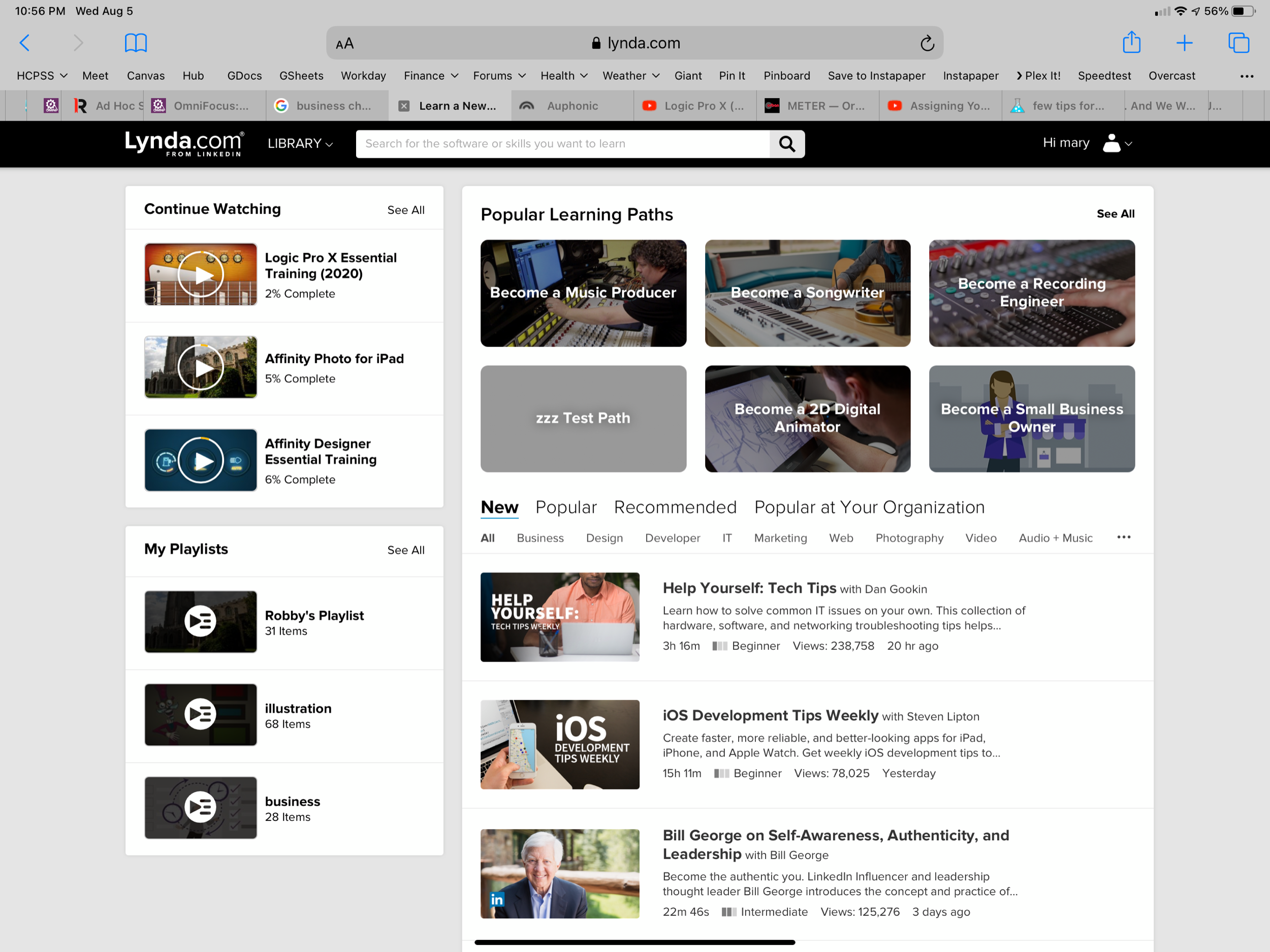The image size is (1270, 952).
Task: Open Safari bookmarks book icon
Action: (x=136, y=43)
